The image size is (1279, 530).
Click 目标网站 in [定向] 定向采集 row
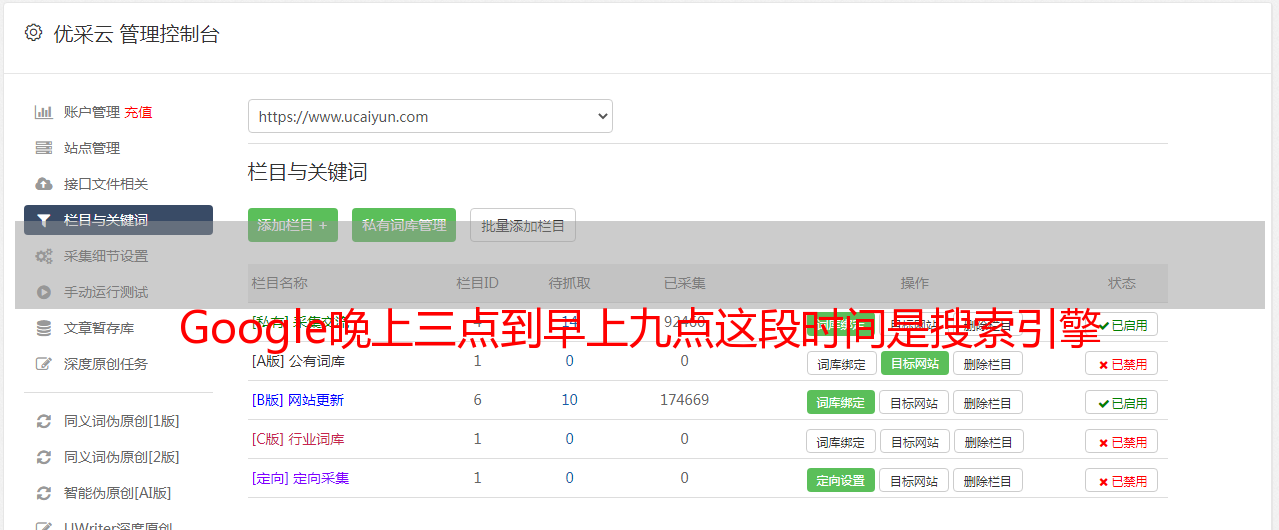click(x=914, y=480)
